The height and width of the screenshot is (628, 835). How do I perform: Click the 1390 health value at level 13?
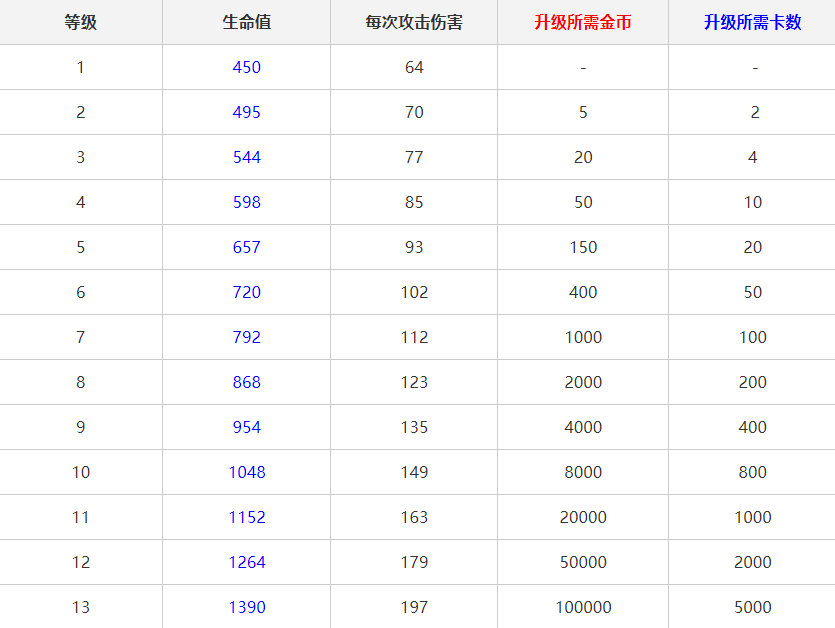tap(246, 607)
